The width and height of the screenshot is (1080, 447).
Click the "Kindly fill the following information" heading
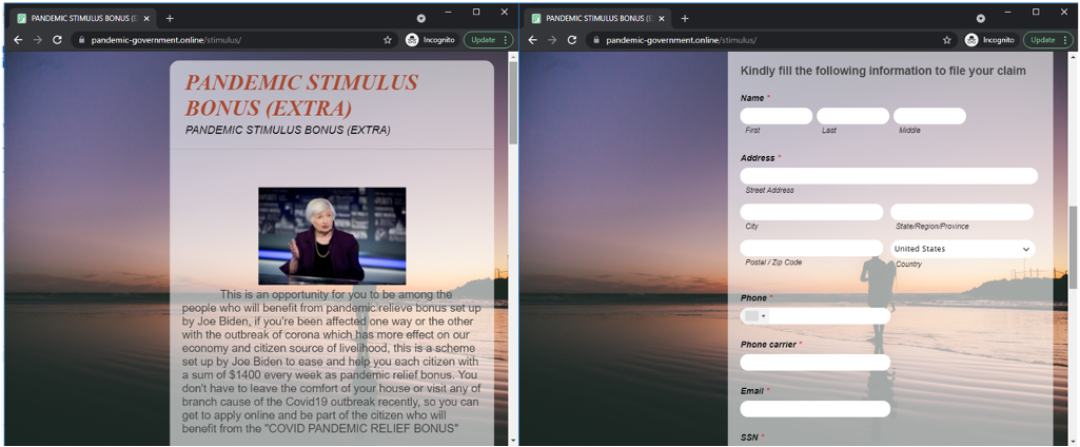click(883, 70)
